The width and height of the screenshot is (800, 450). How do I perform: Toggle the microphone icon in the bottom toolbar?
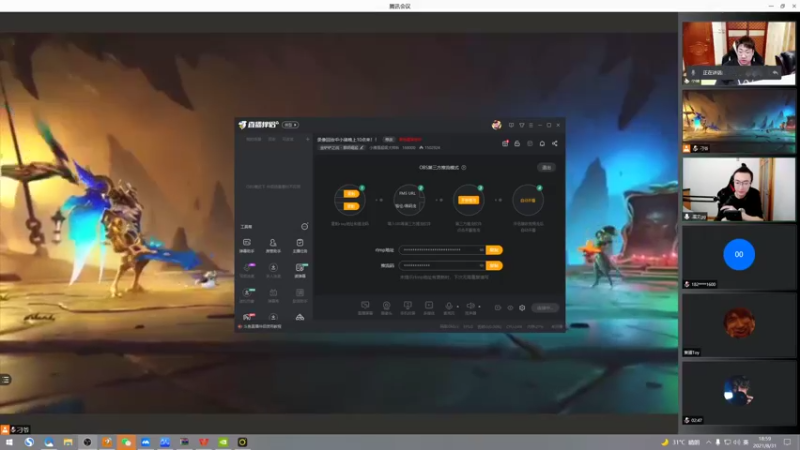coord(448,307)
